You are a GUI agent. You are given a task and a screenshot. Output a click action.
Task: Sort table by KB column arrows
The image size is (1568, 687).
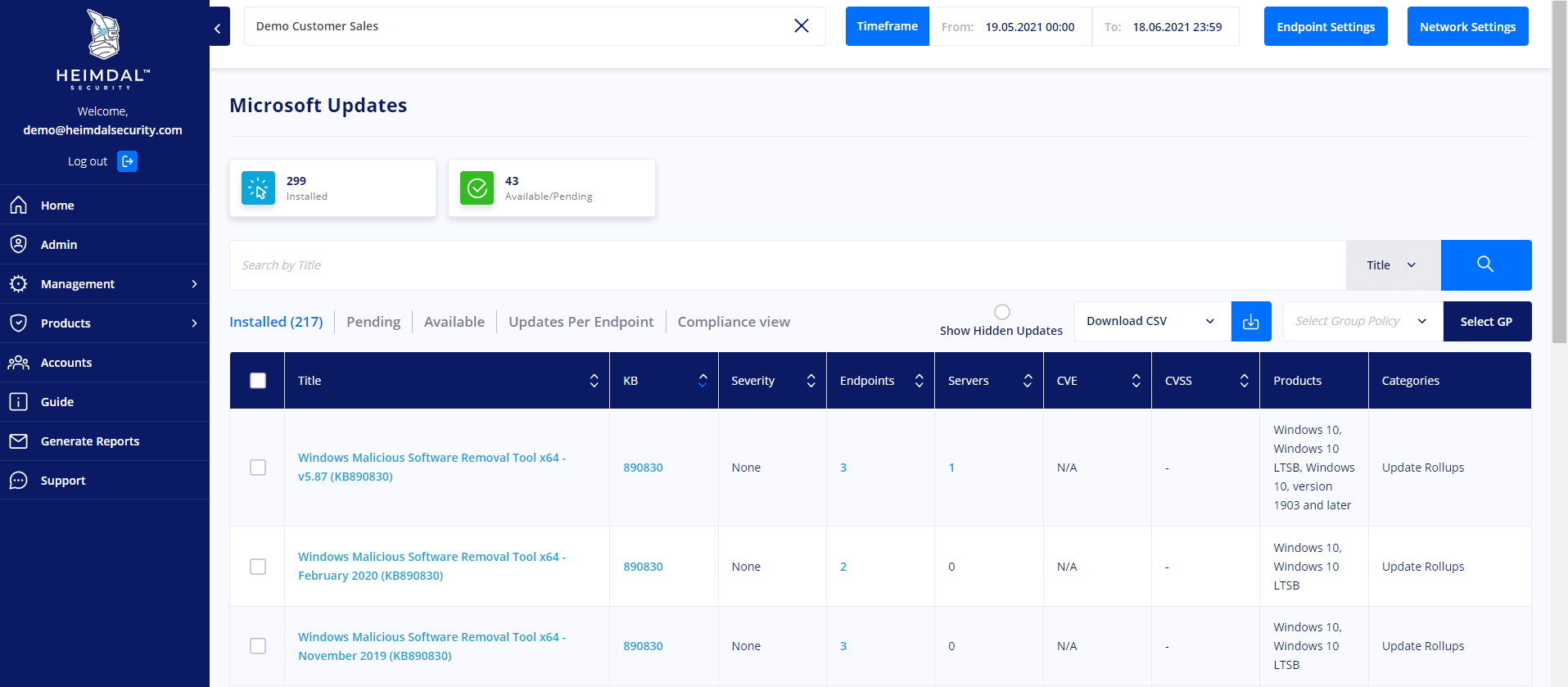pos(703,381)
